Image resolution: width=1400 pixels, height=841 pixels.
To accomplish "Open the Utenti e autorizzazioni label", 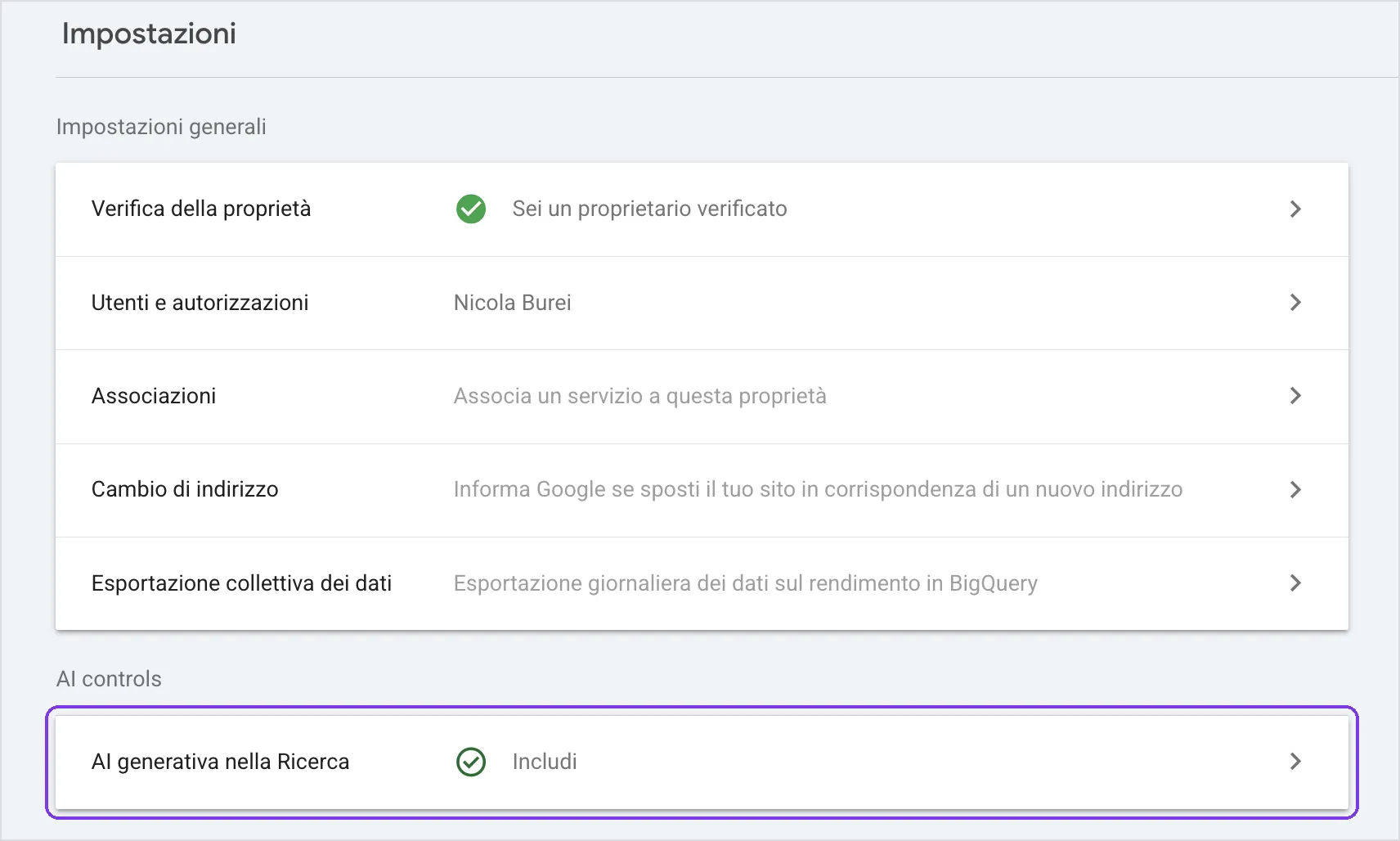I will tap(200, 303).
